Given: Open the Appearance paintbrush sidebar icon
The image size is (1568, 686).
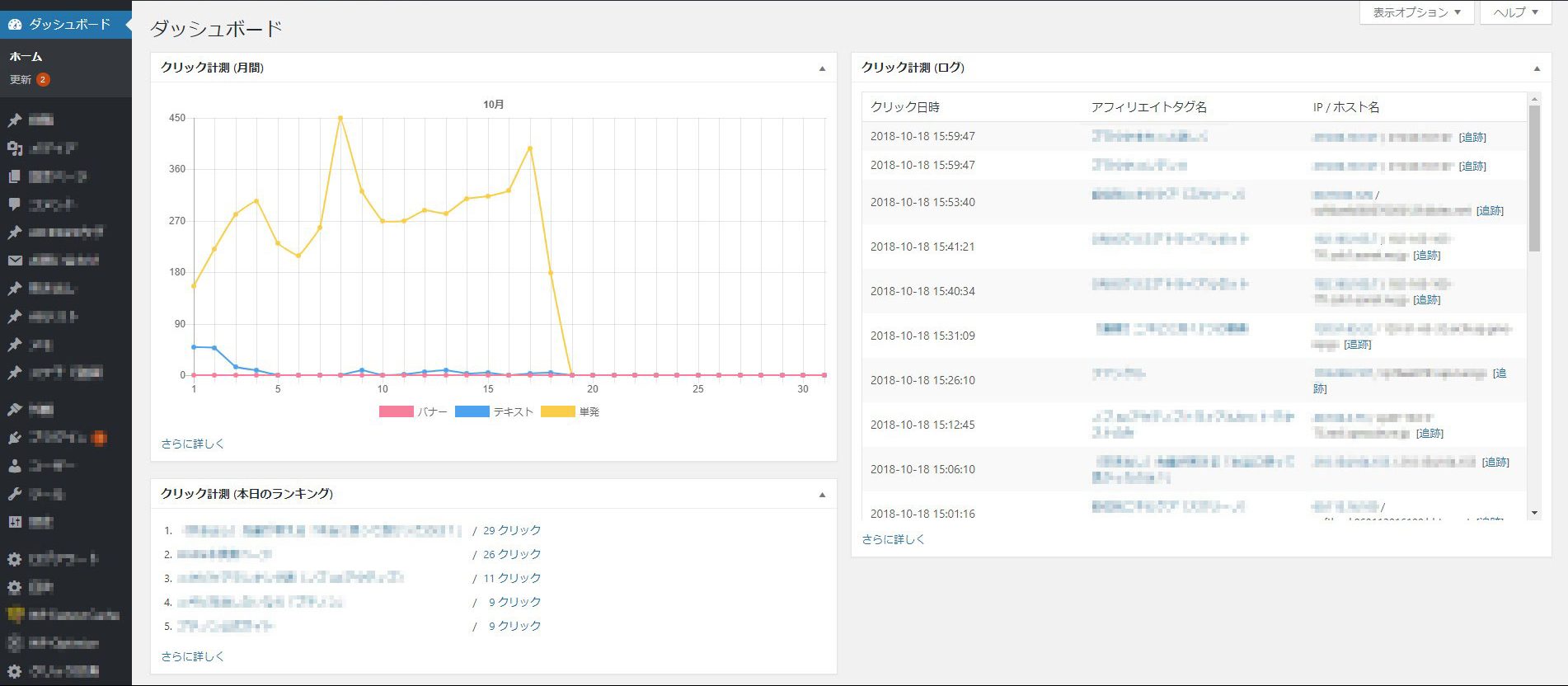Looking at the screenshot, I should tap(15, 410).
